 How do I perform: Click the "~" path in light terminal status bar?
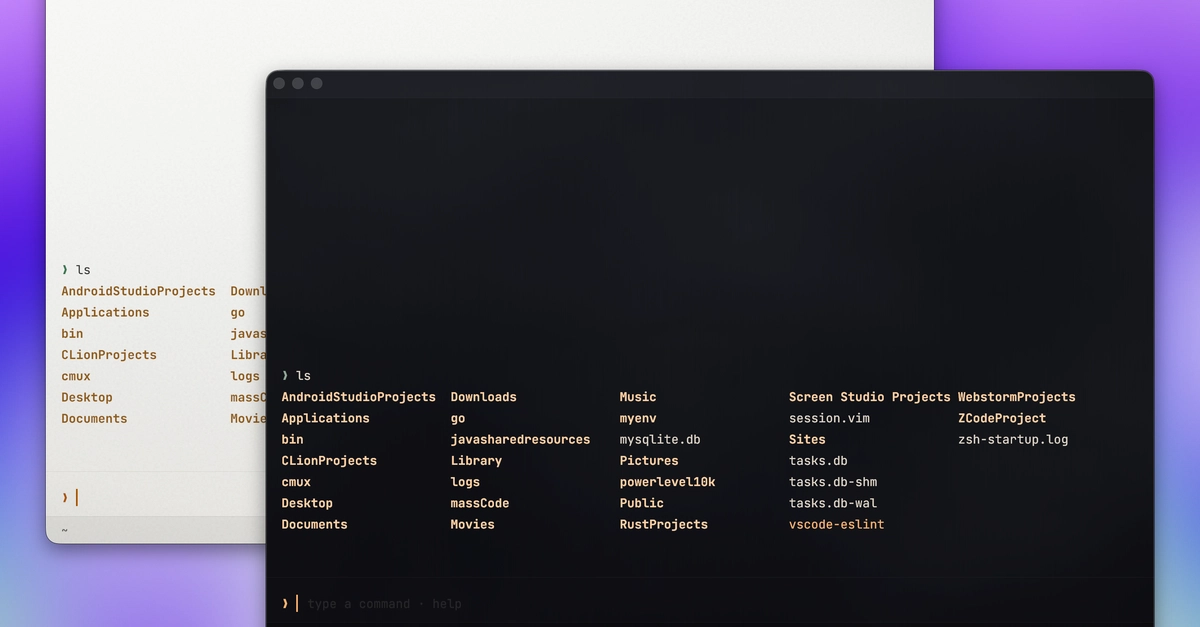click(65, 530)
